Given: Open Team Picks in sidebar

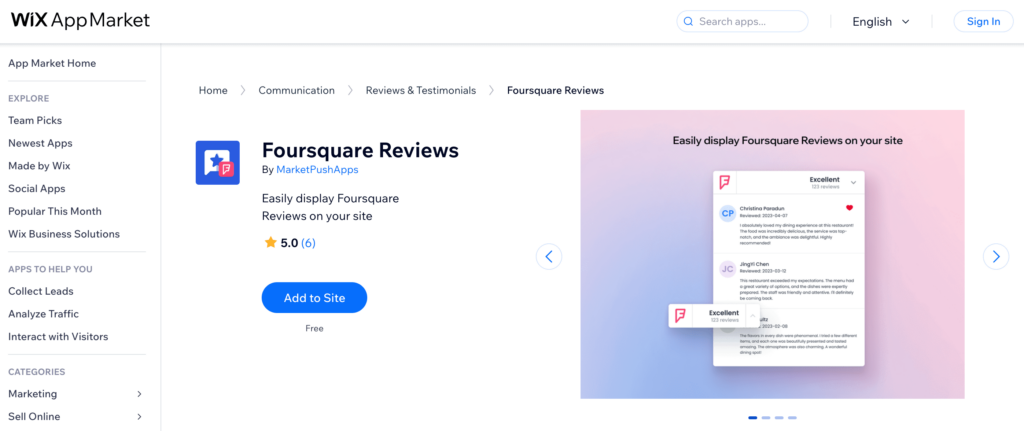Looking at the screenshot, I should click(35, 120).
